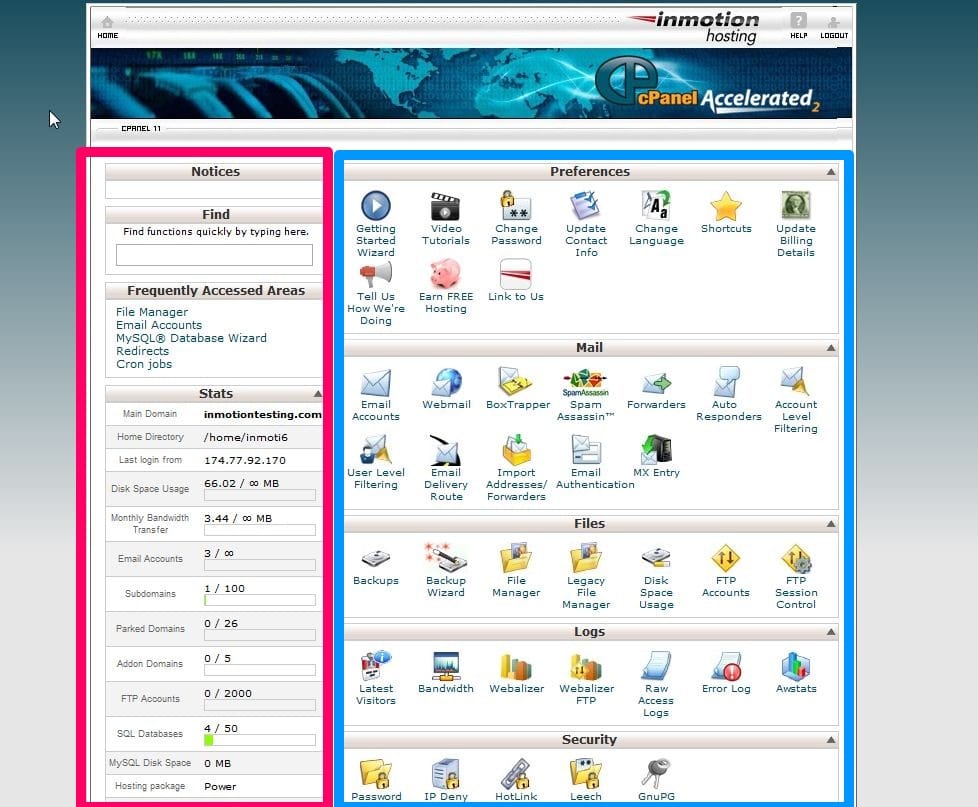Open the Earn FREE Hosting piggy bank

point(446,275)
